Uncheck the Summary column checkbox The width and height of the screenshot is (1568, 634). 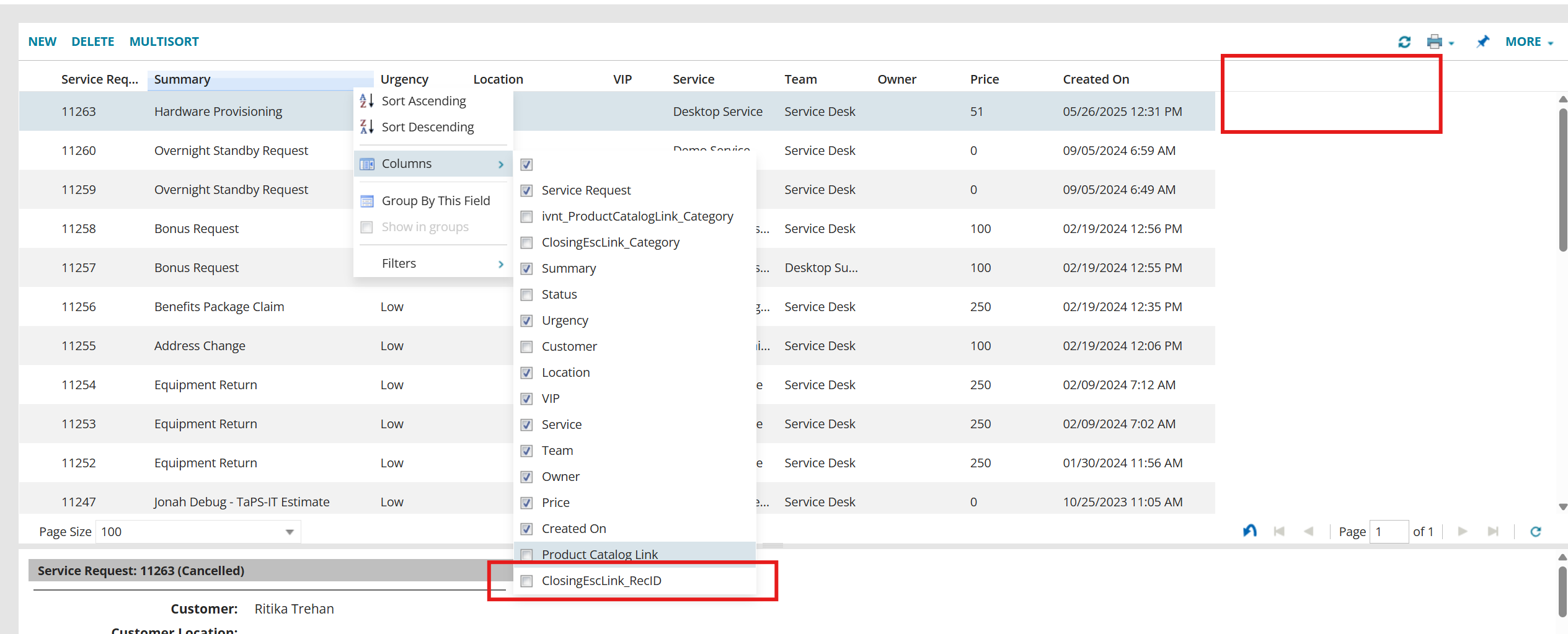[x=526, y=268]
